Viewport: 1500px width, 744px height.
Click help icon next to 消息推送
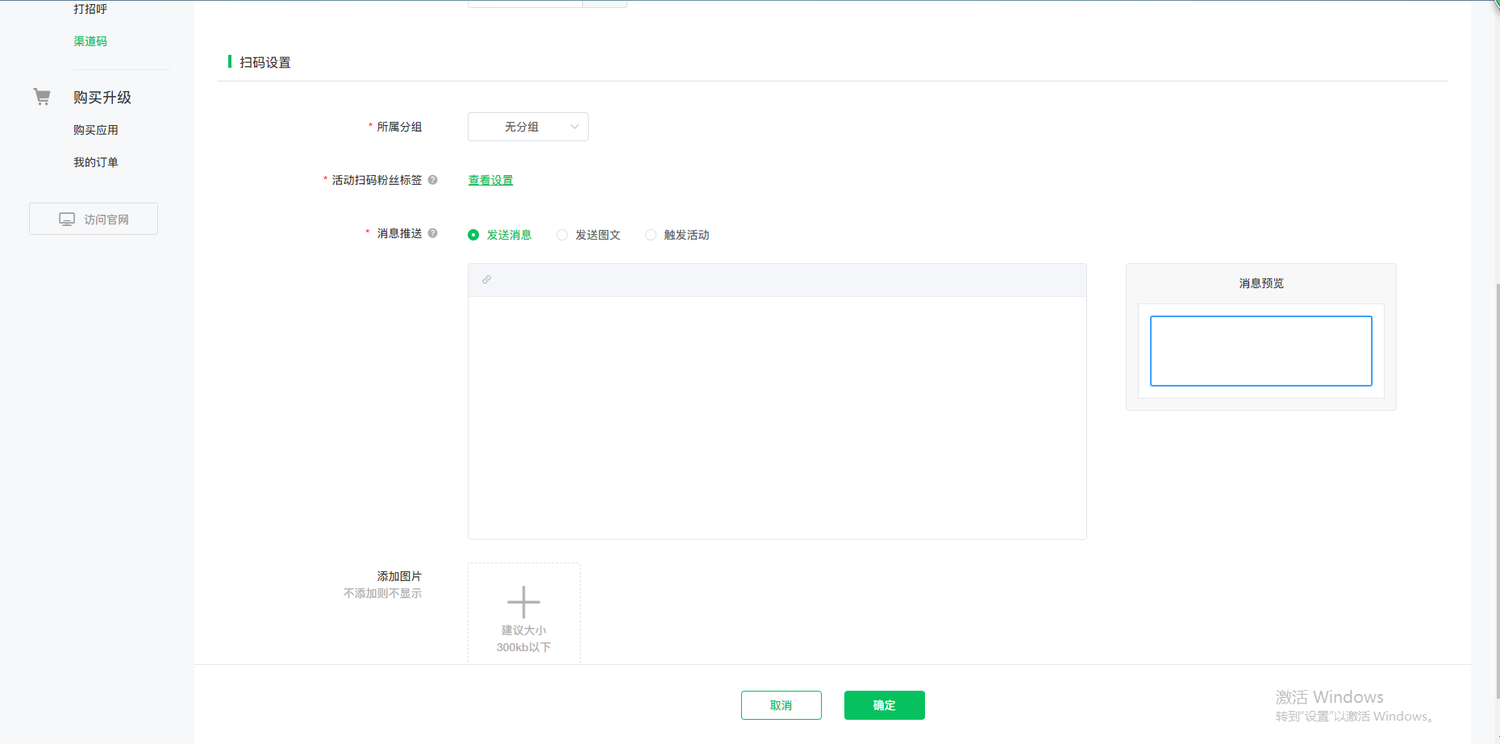(433, 233)
